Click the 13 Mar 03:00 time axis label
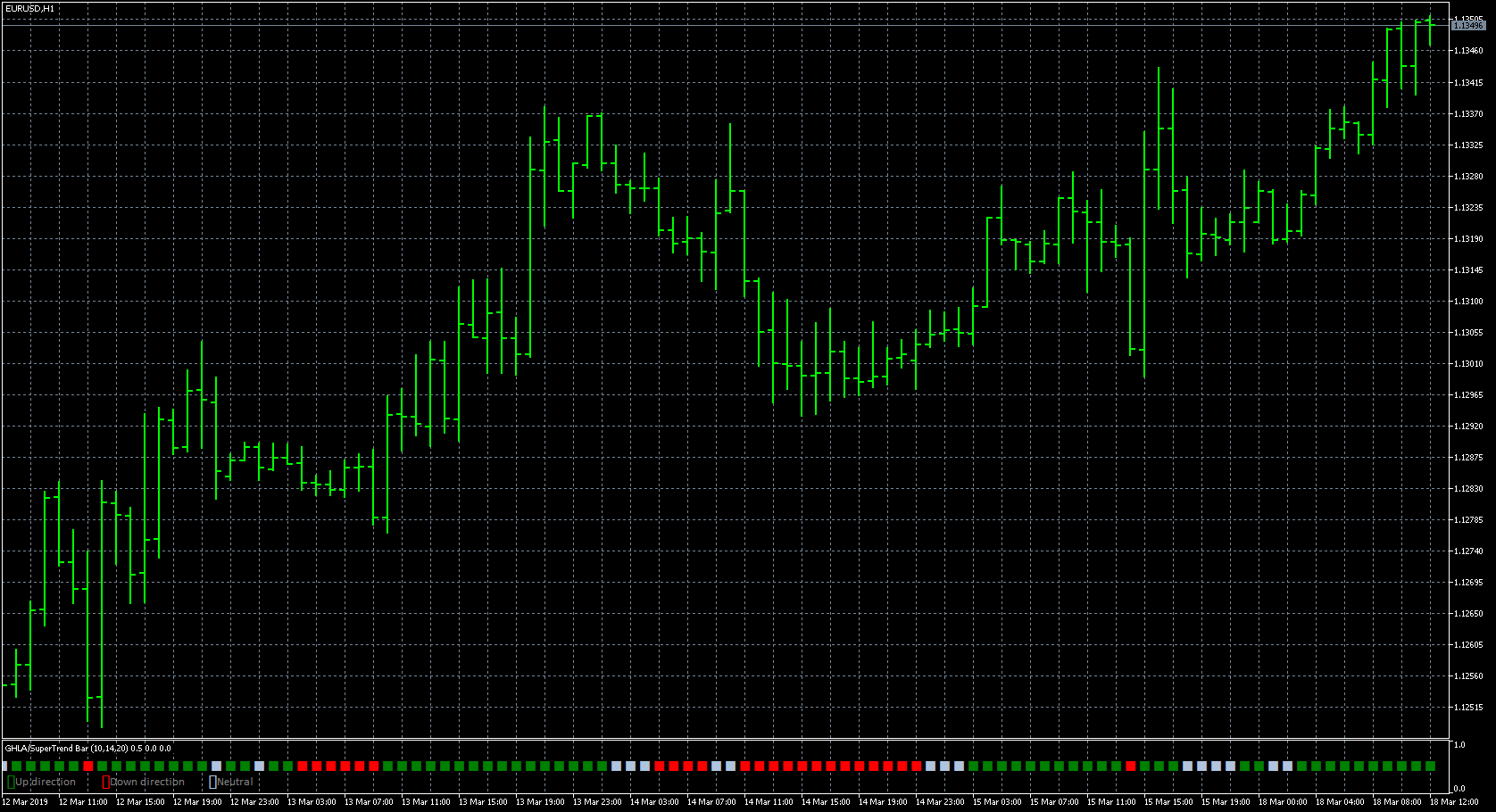The image size is (1496, 812). (x=312, y=802)
